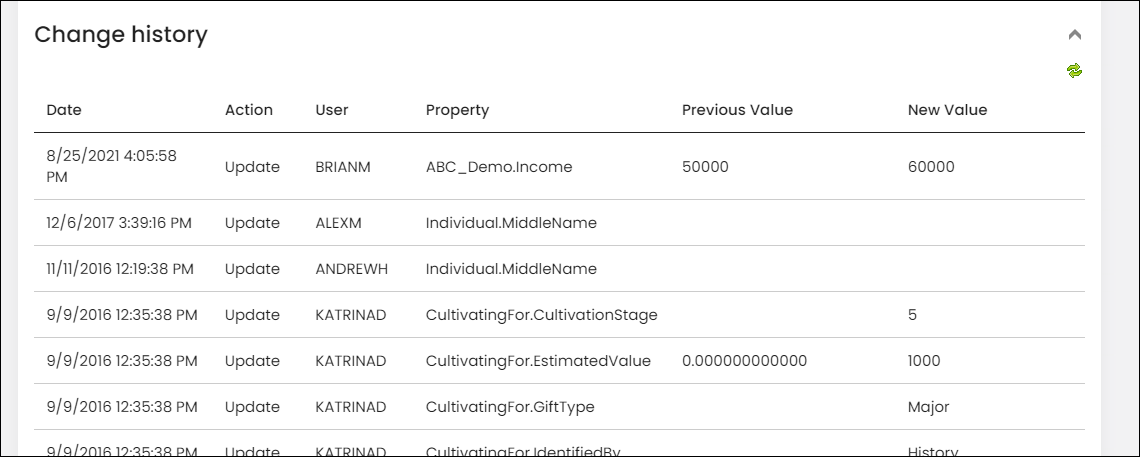Click the Change history heading
This screenshot has width=1140, height=457.
click(x=121, y=34)
